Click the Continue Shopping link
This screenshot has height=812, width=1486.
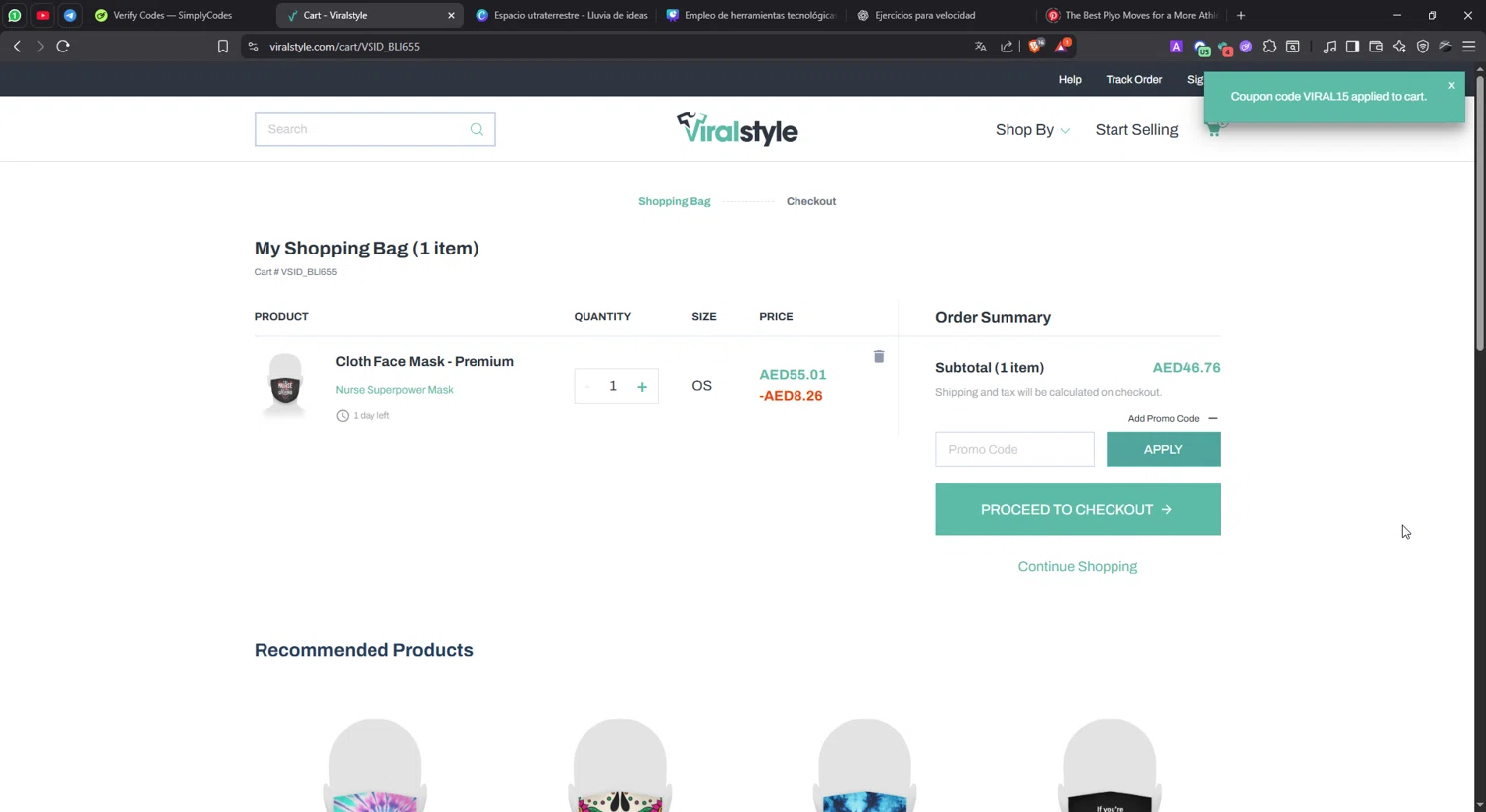pyautogui.click(x=1078, y=567)
